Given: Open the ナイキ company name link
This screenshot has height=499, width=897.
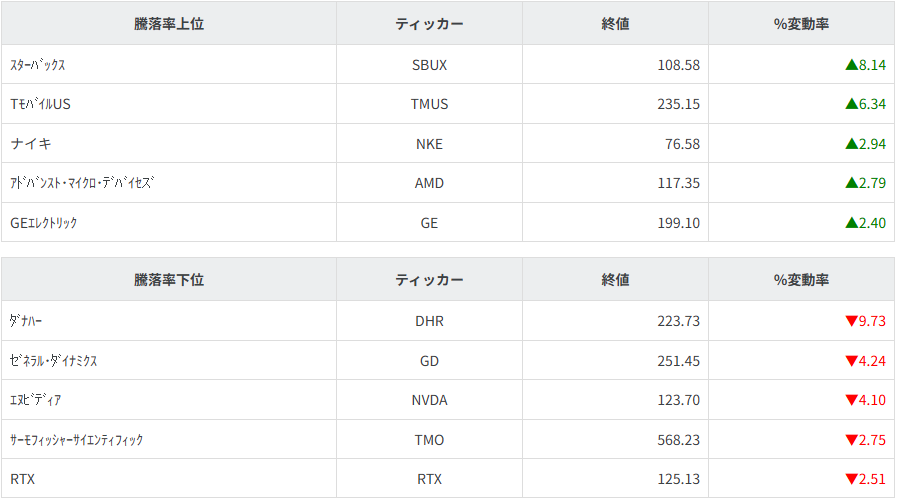Looking at the screenshot, I should [32, 144].
